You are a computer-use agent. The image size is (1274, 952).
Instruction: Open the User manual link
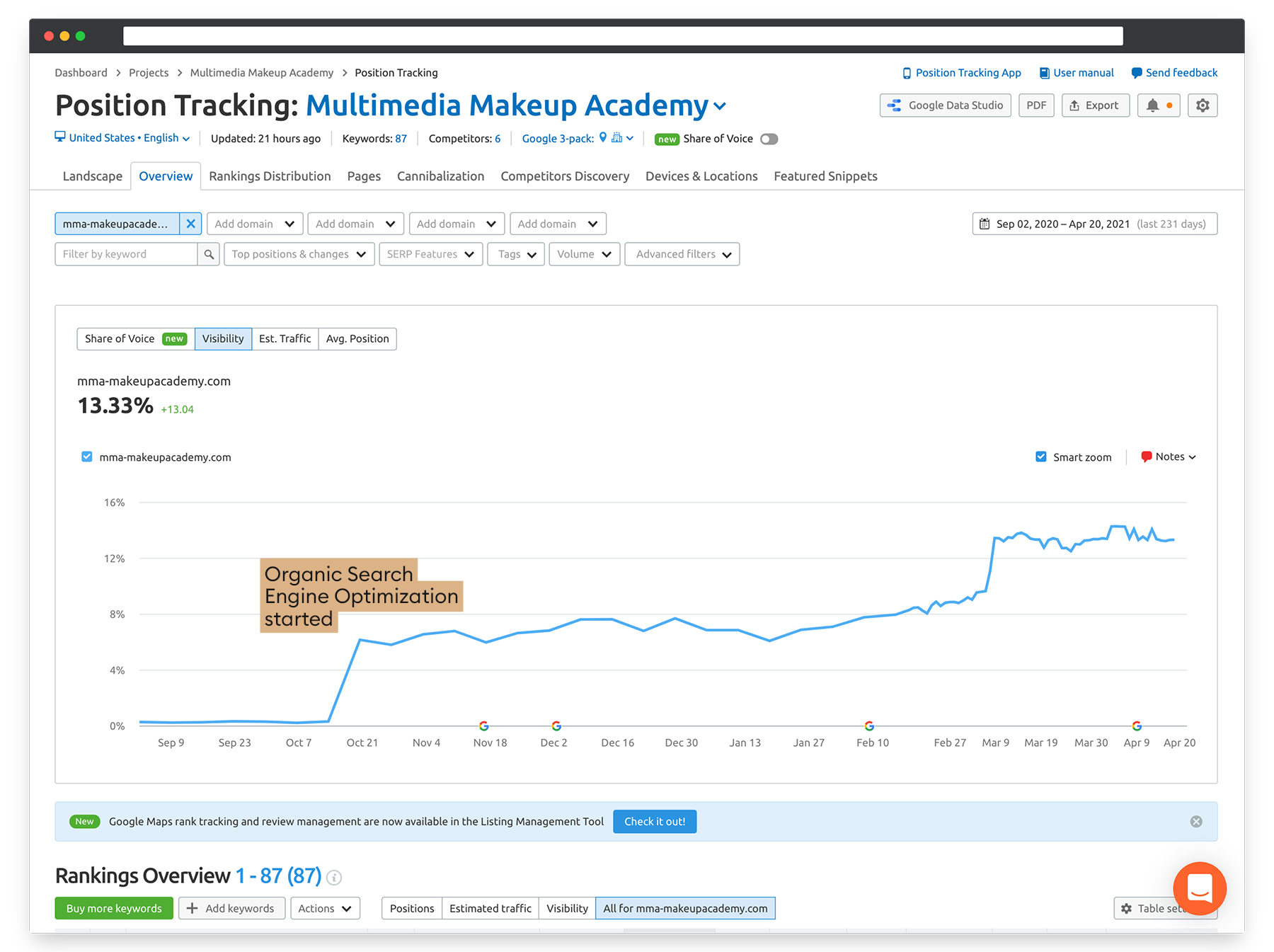1077,73
